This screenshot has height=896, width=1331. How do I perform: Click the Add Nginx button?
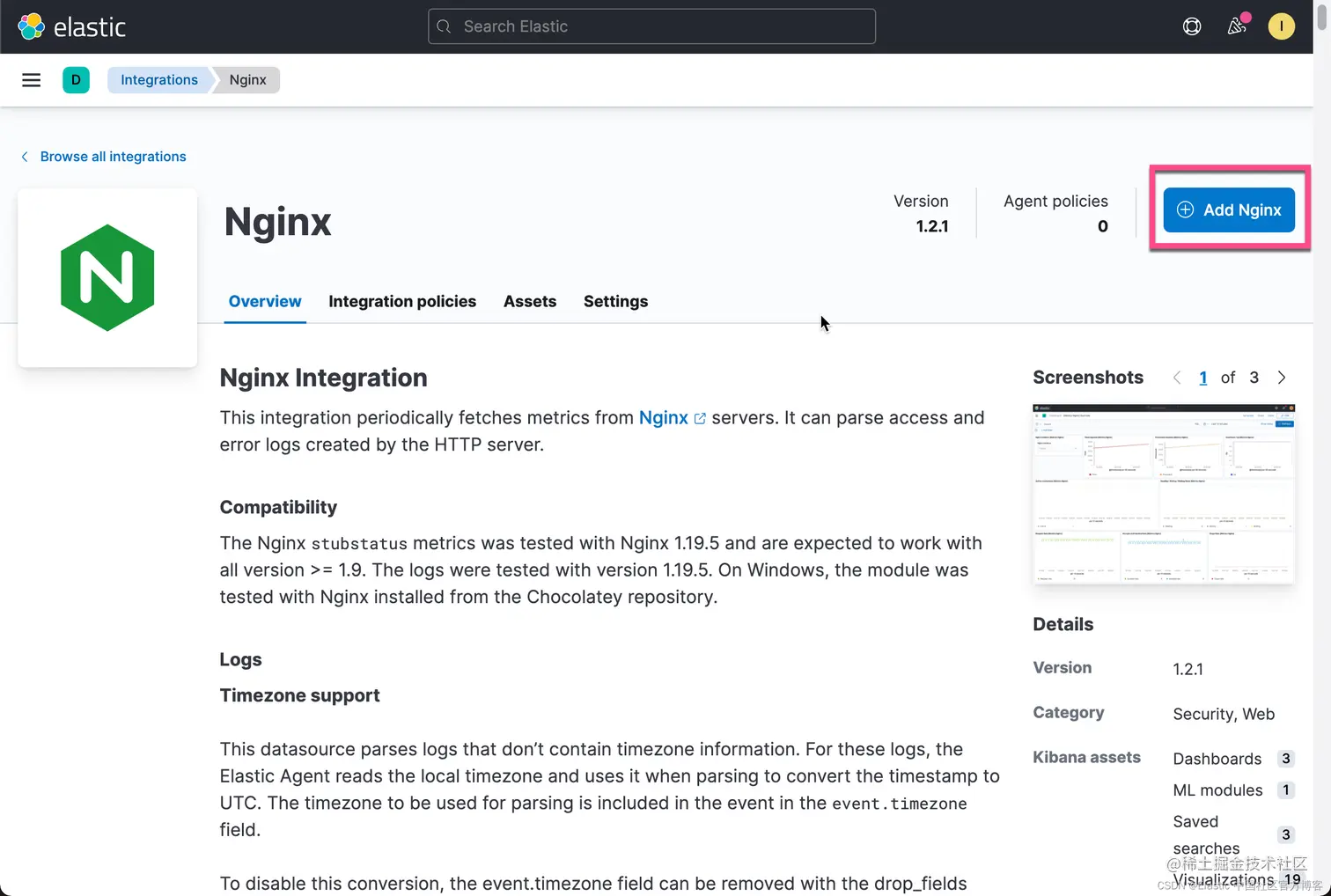pos(1229,209)
